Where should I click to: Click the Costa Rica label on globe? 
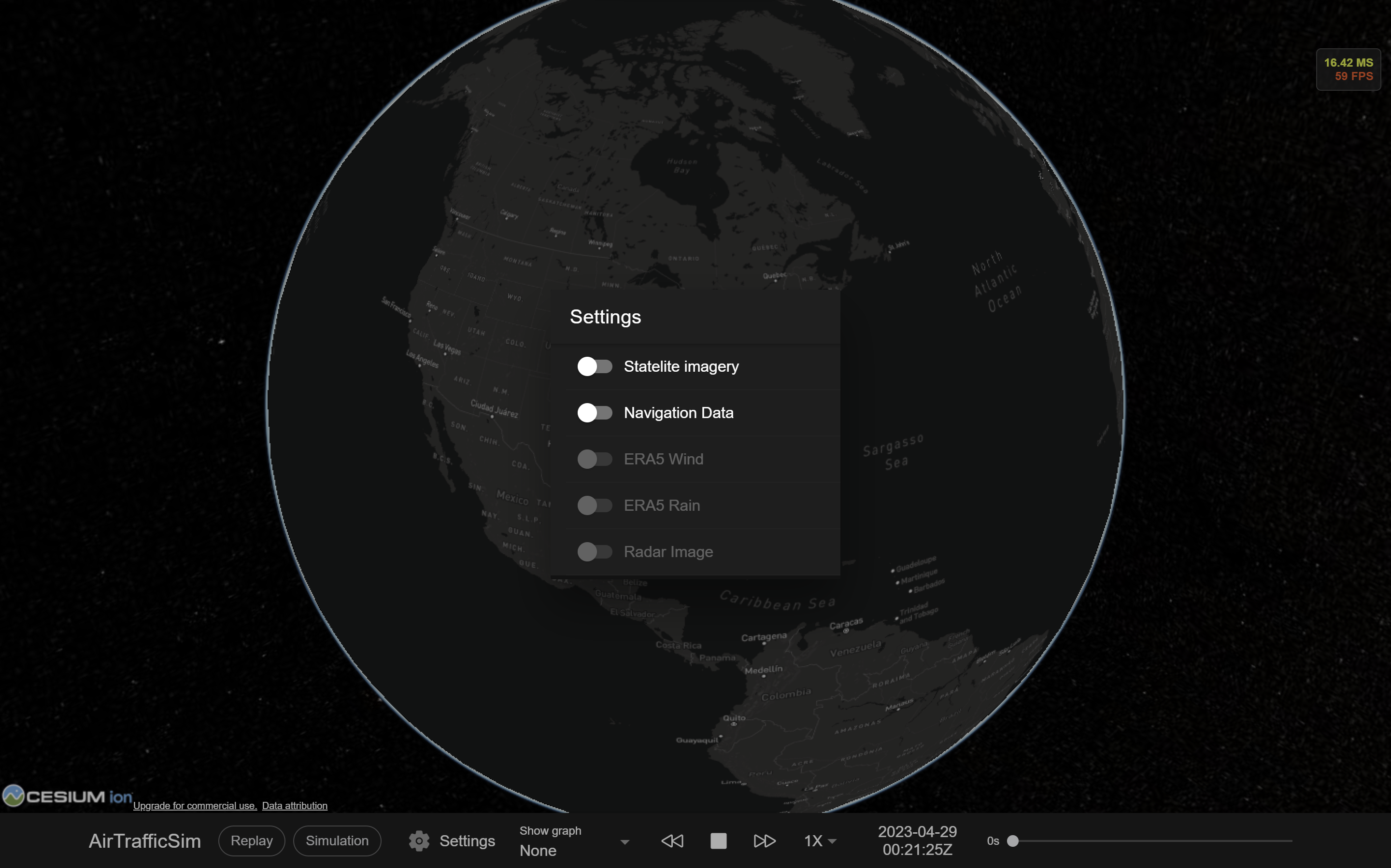coord(678,645)
